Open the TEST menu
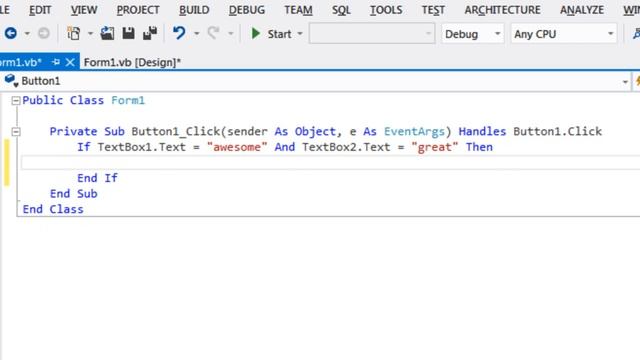640x360 pixels. (x=433, y=10)
